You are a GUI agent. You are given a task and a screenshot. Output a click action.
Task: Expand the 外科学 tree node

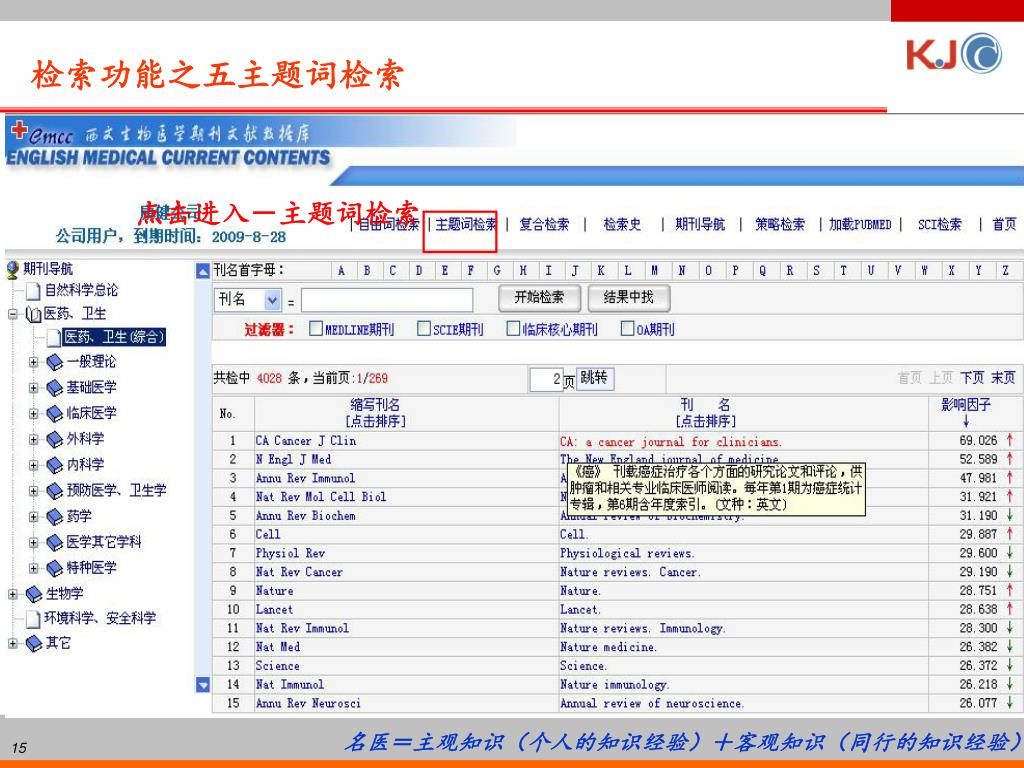(x=34, y=439)
